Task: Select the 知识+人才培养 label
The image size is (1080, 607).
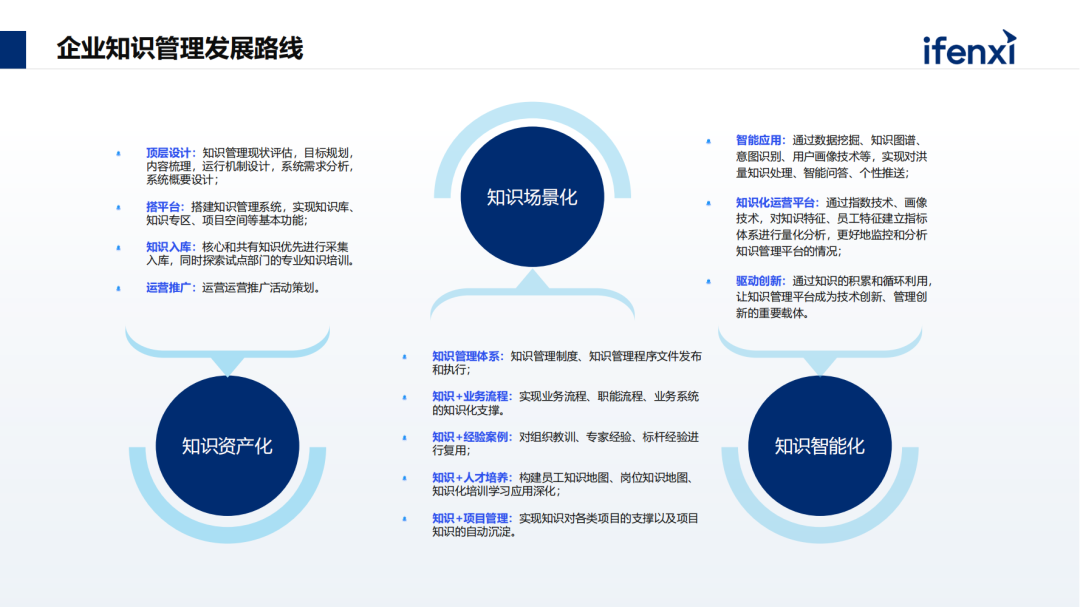Action: click(471, 478)
